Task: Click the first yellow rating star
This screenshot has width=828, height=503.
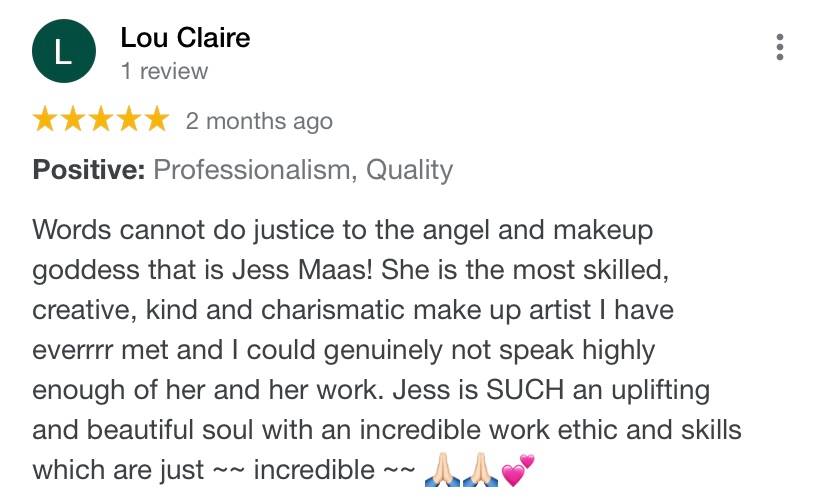Action: 46,121
